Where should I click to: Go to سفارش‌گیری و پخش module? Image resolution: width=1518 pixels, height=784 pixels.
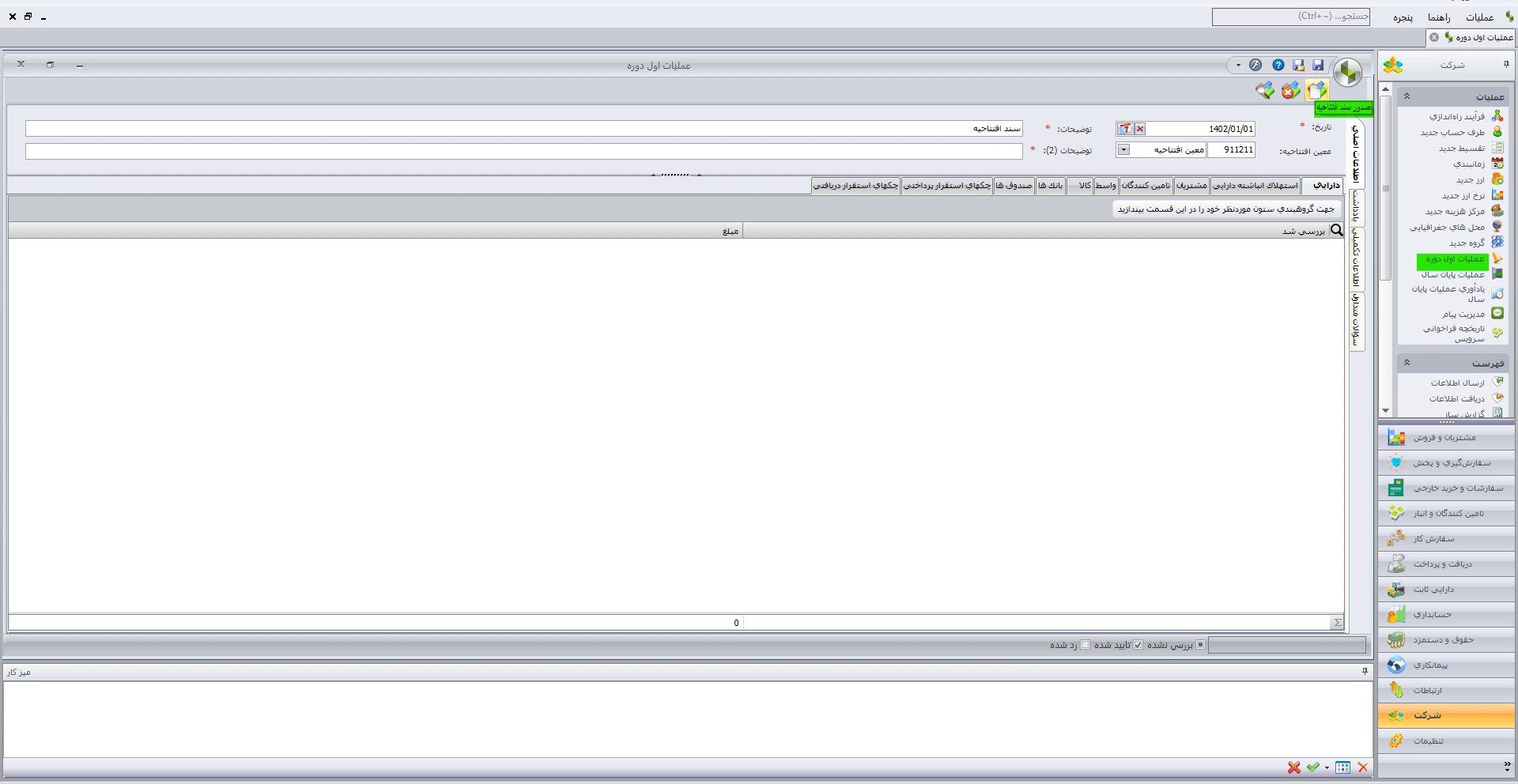click(x=1446, y=463)
